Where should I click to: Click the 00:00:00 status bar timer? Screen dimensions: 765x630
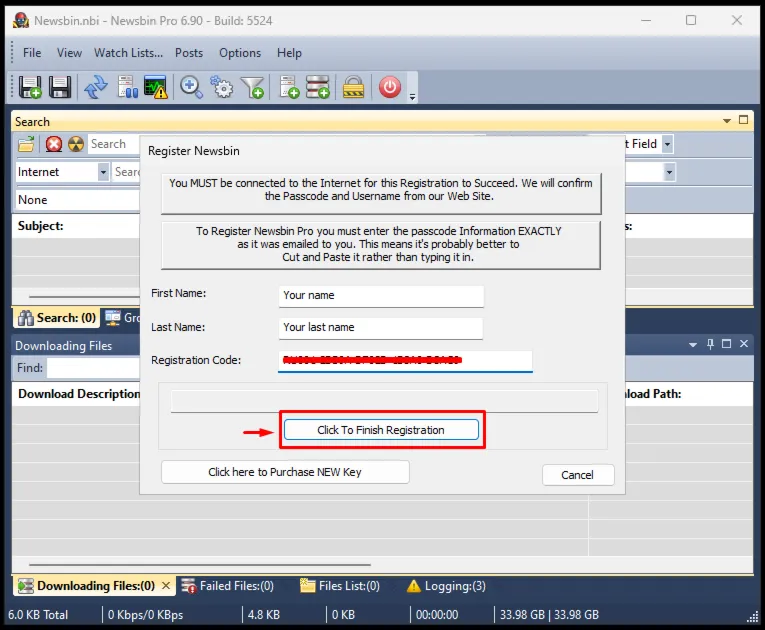tap(437, 615)
